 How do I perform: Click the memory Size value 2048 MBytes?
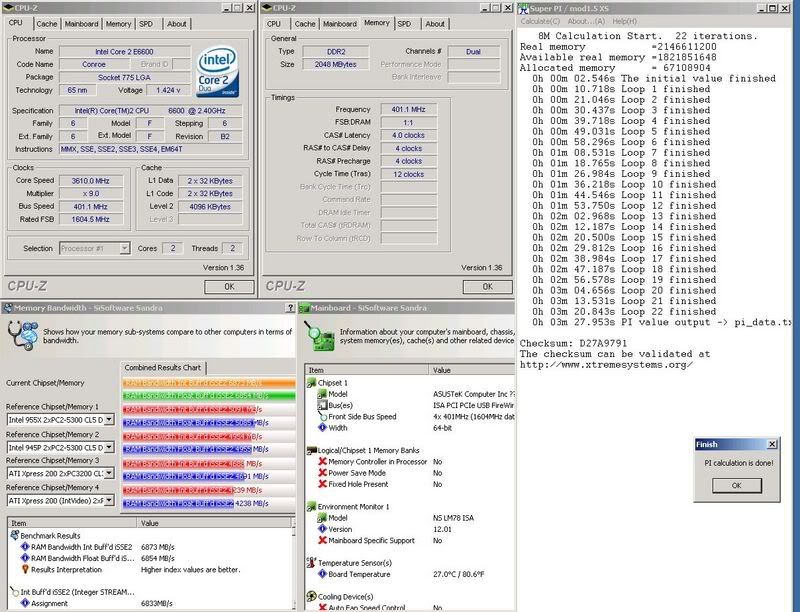coord(335,64)
